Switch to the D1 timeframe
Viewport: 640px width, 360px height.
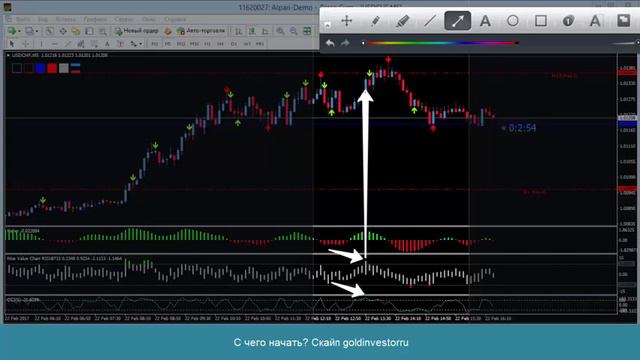(234, 44)
